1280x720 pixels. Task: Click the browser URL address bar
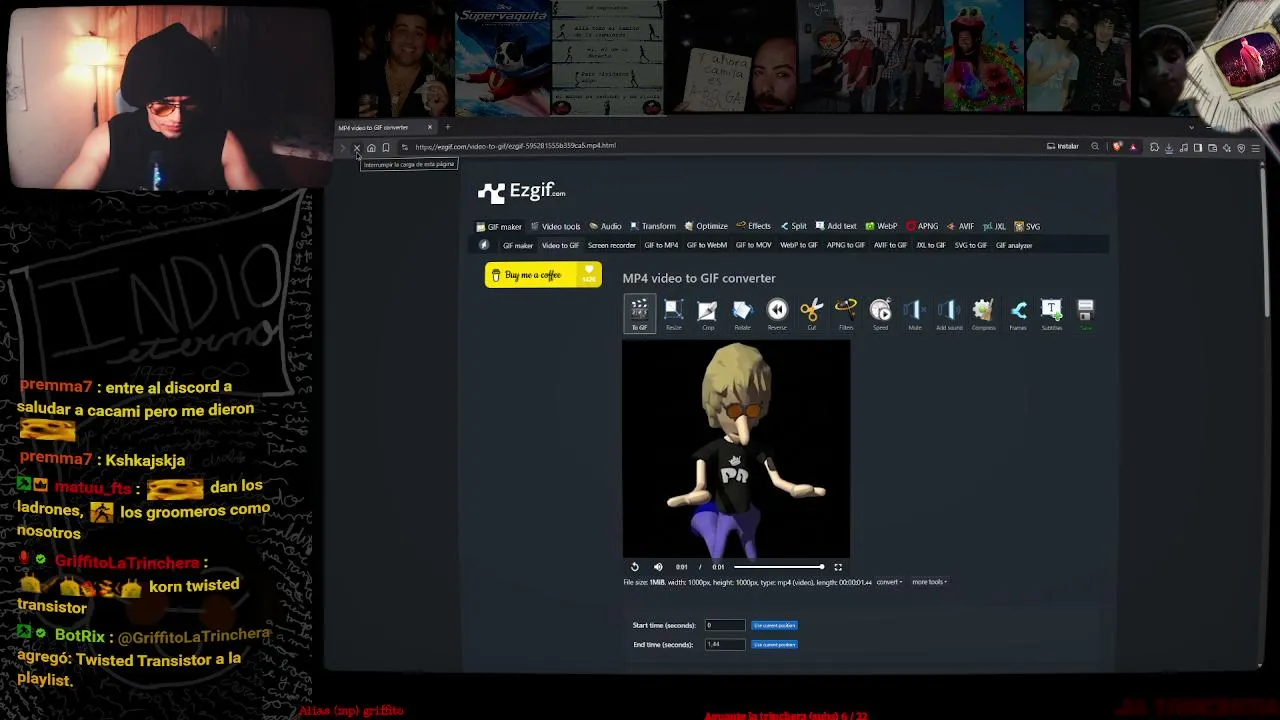tap(720, 146)
